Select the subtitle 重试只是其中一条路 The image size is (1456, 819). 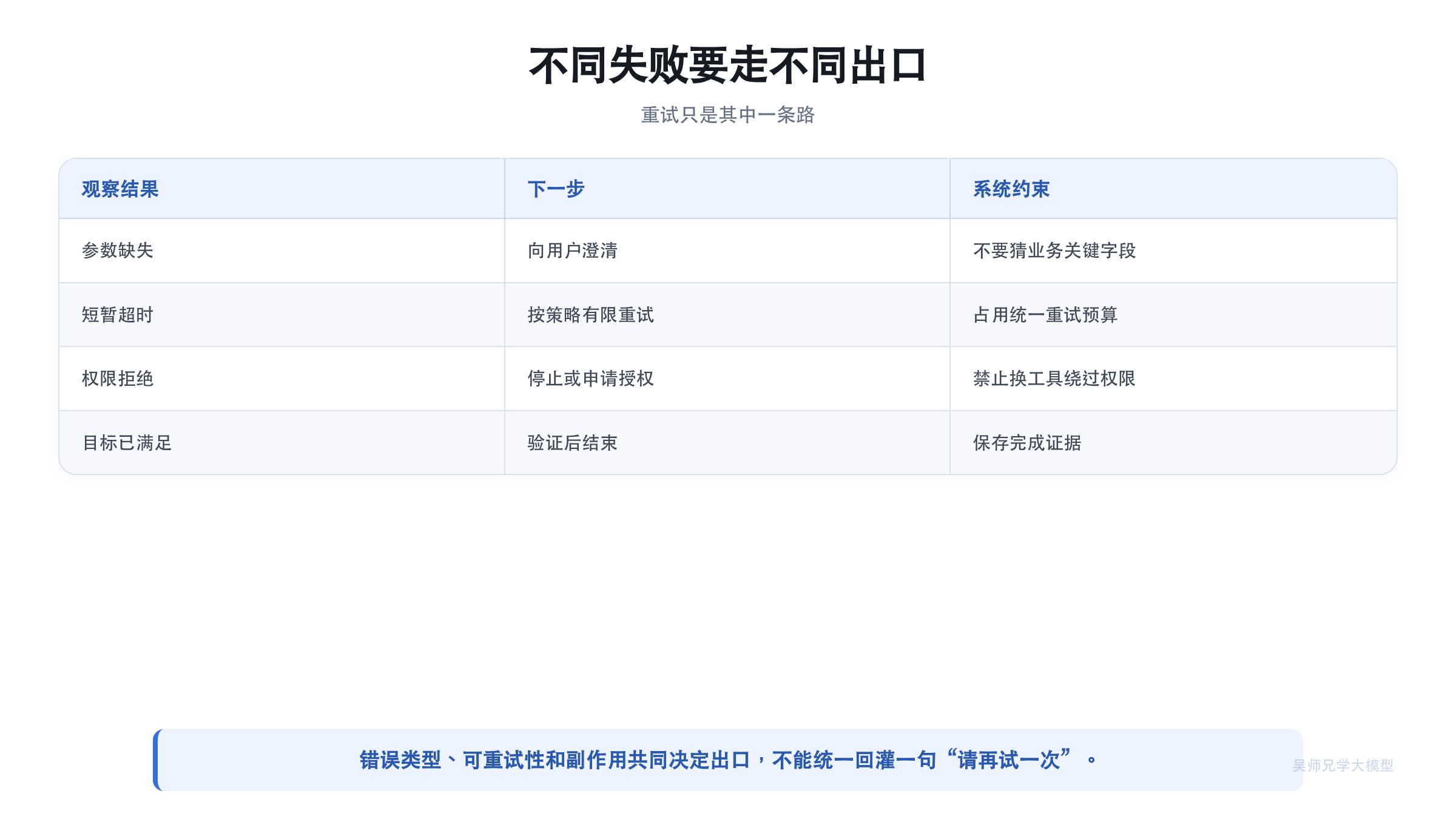click(x=727, y=115)
